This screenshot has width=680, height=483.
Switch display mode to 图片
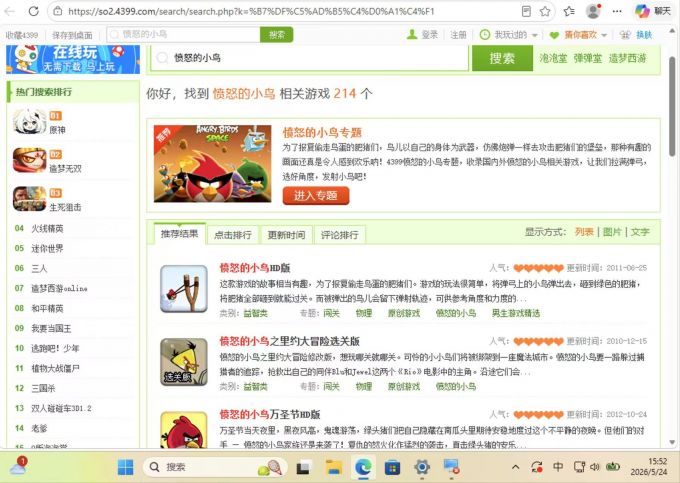[612, 232]
